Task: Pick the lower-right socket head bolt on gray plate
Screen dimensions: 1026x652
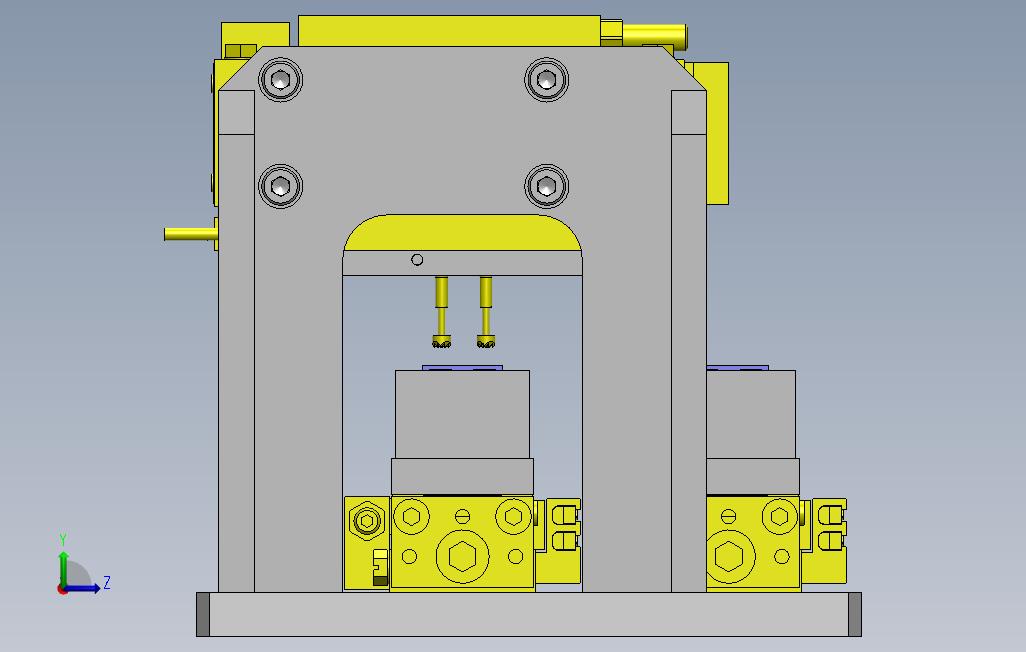Action: (546, 187)
